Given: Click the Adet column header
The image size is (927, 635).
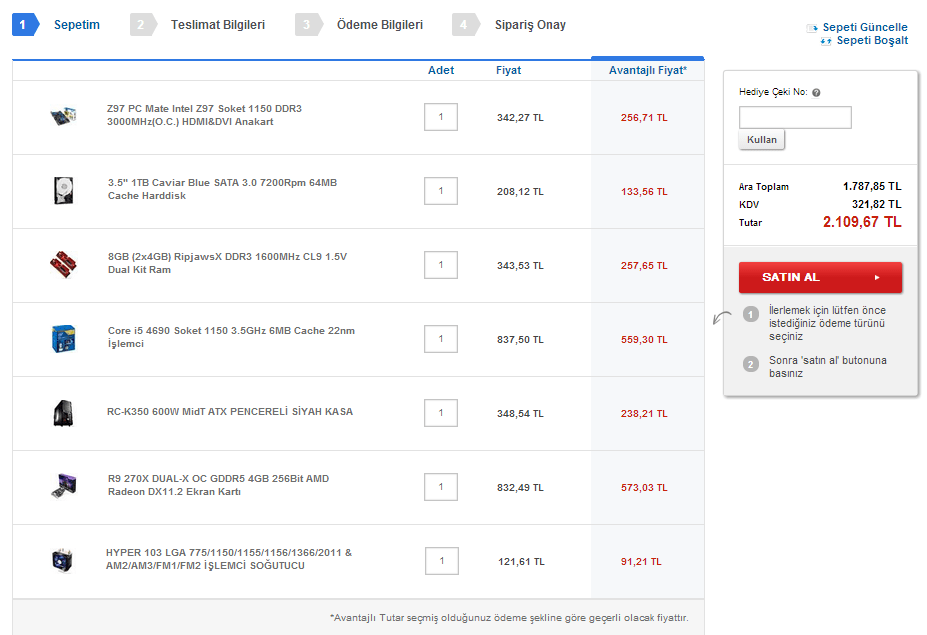Looking at the screenshot, I should tap(441, 70).
